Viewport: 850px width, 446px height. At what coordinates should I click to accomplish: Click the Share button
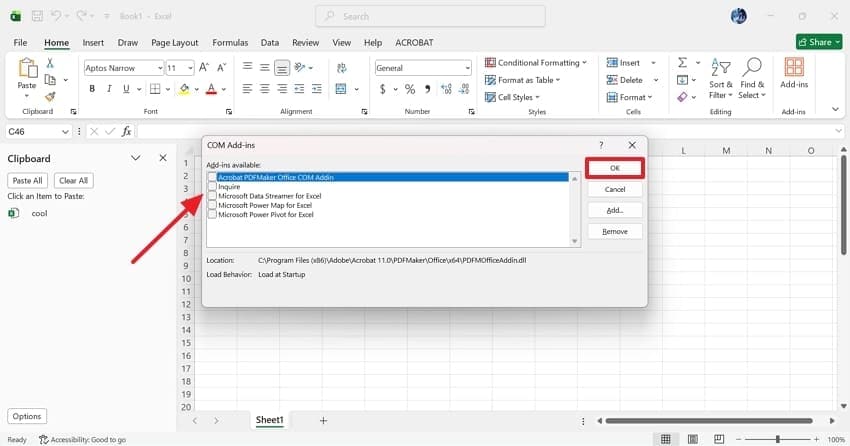pyautogui.click(x=819, y=42)
